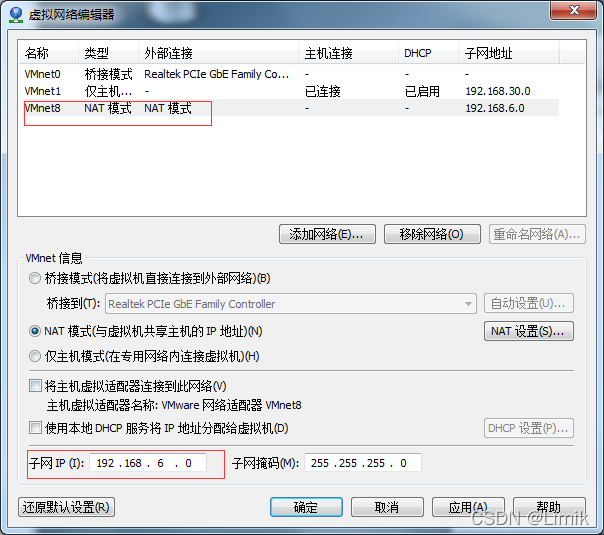Viewport: 604px width, 535px height.
Task: Click the Virtual Network Editor title bar icon
Action: 16,15
